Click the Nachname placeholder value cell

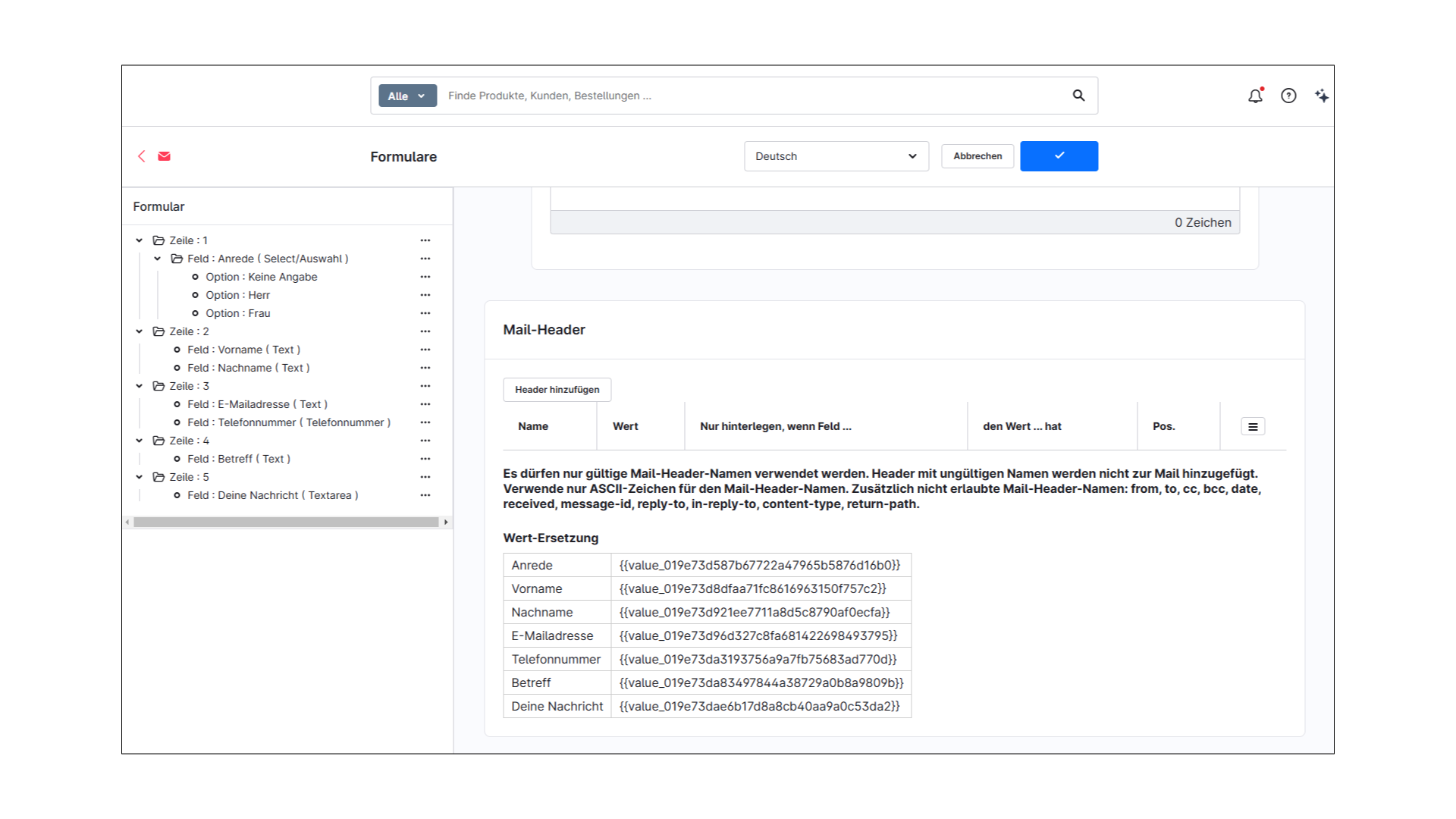[x=761, y=613]
